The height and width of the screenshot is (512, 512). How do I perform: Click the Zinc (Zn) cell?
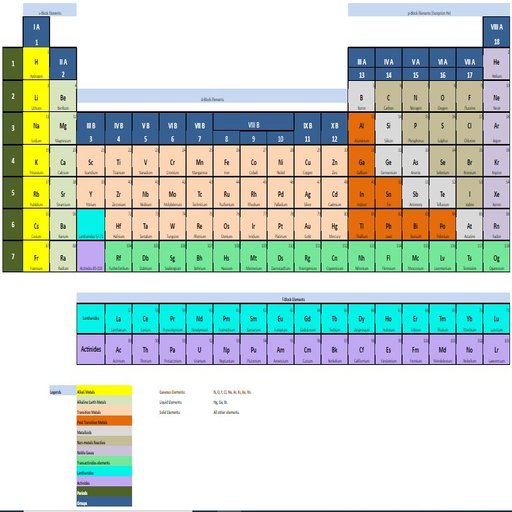[334, 160]
